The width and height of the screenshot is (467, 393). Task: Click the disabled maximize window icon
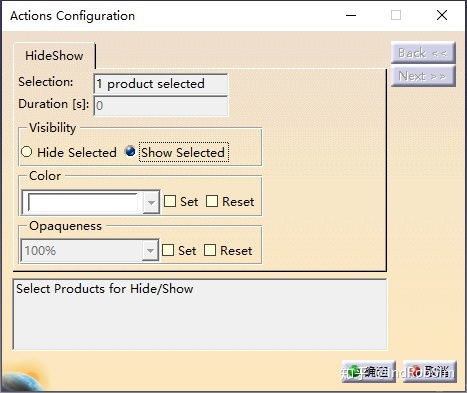pyautogui.click(x=396, y=15)
